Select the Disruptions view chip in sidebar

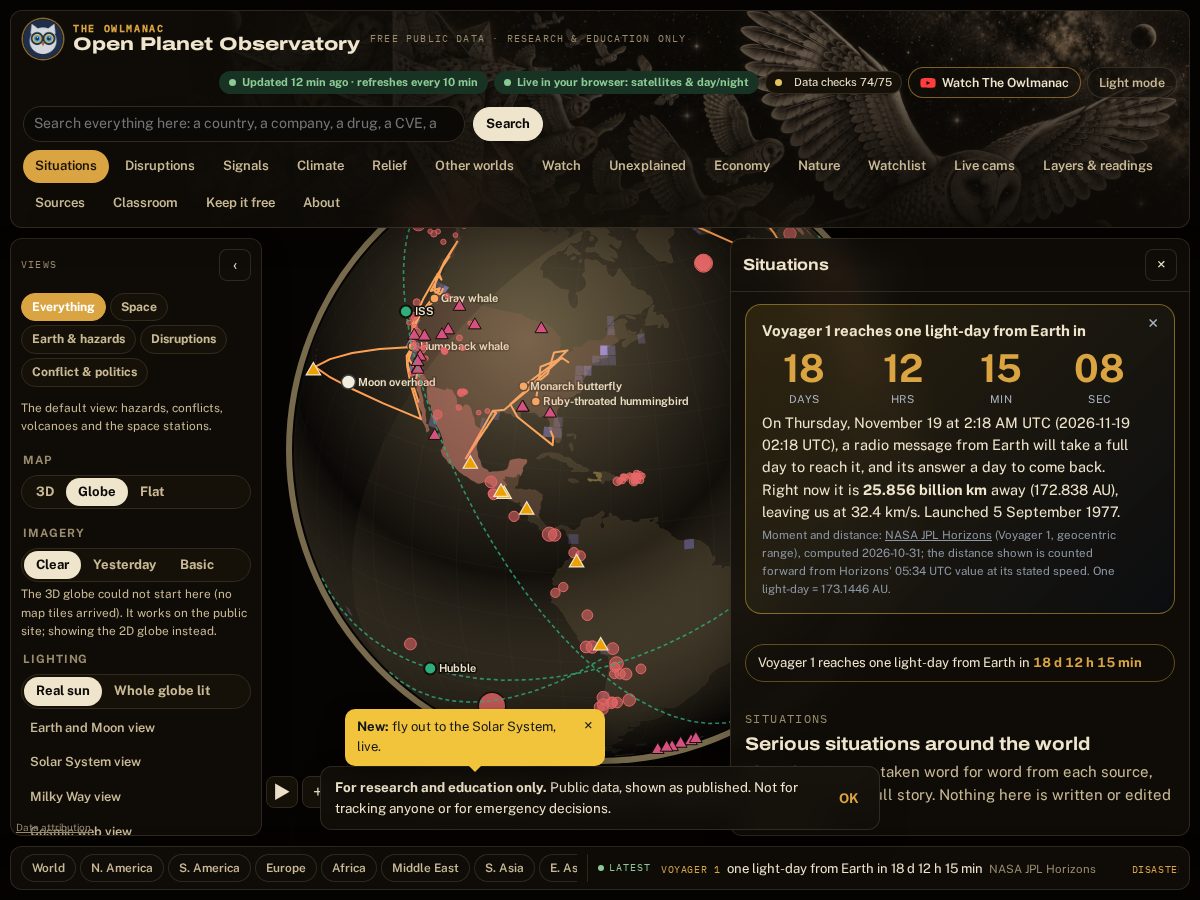tap(183, 339)
